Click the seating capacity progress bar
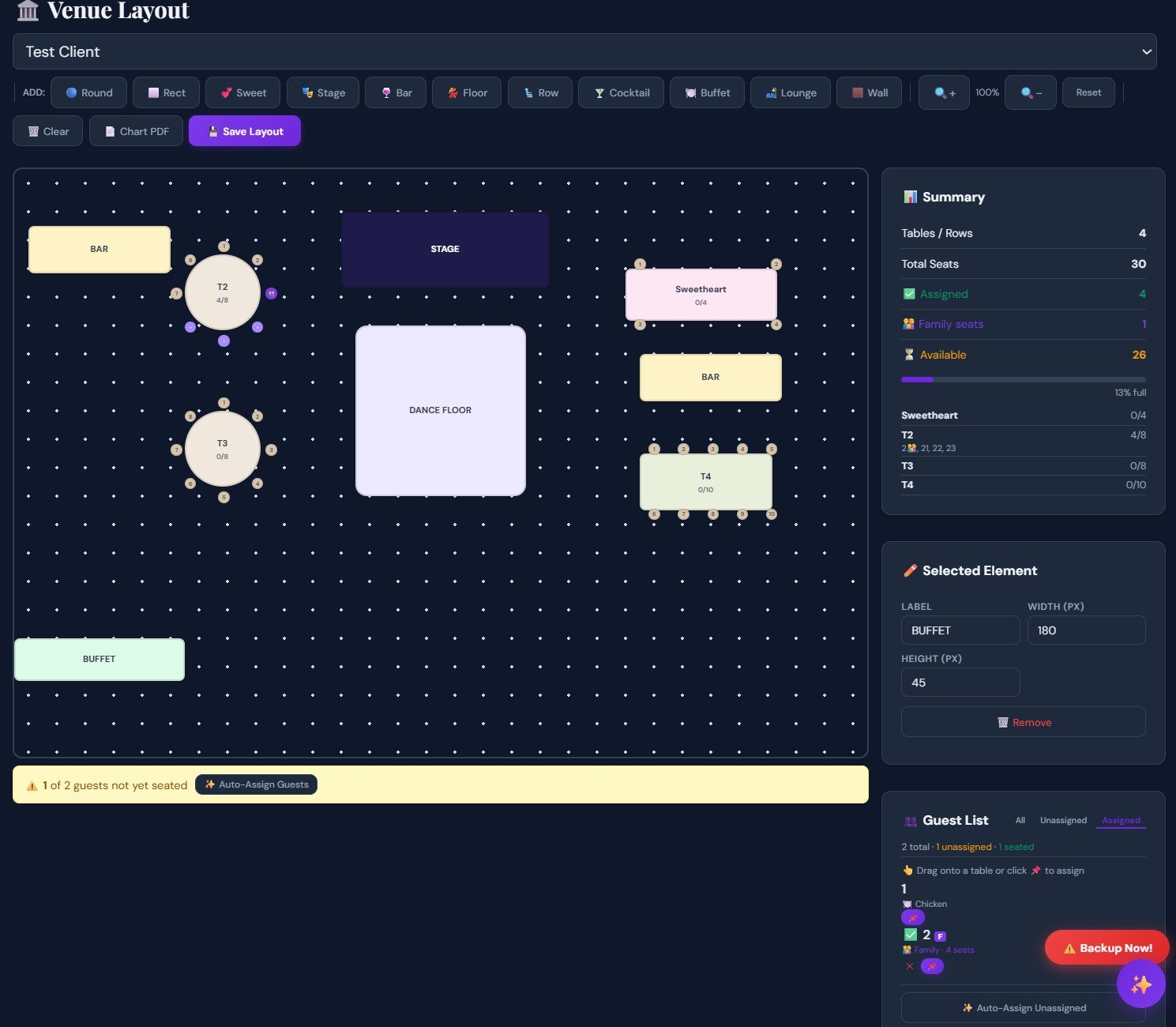 [x=1023, y=380]
